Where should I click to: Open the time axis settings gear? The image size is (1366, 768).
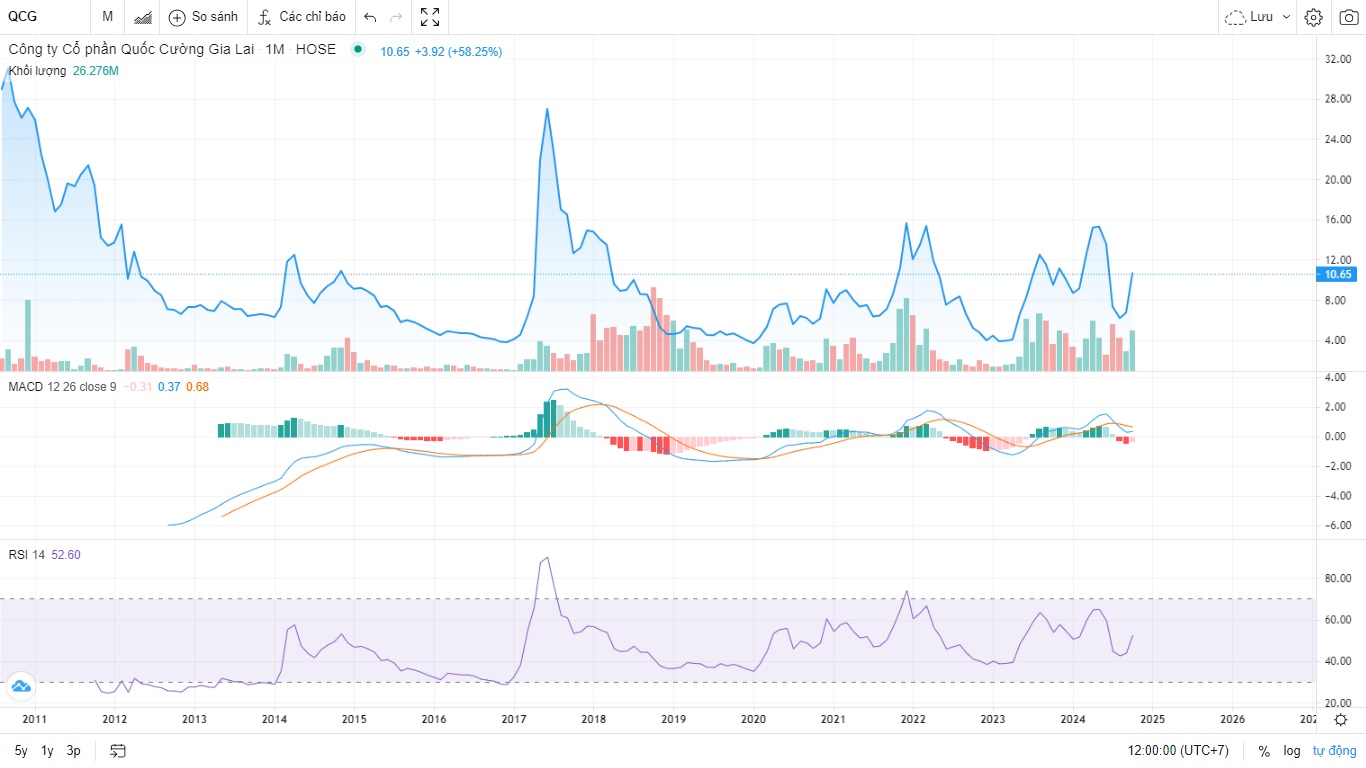coord(1340,719)
